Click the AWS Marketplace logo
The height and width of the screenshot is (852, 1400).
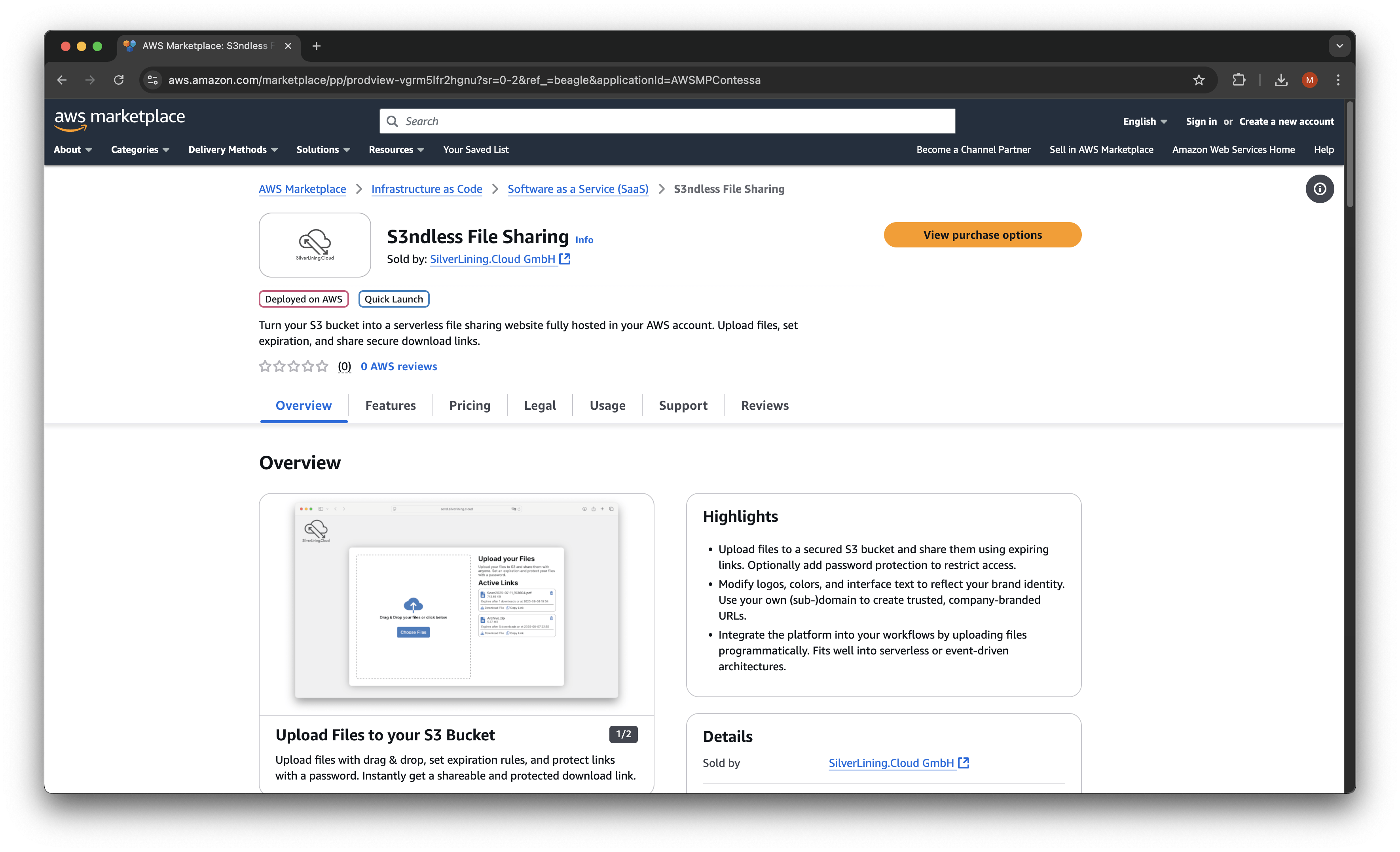[x=120, y=119]
